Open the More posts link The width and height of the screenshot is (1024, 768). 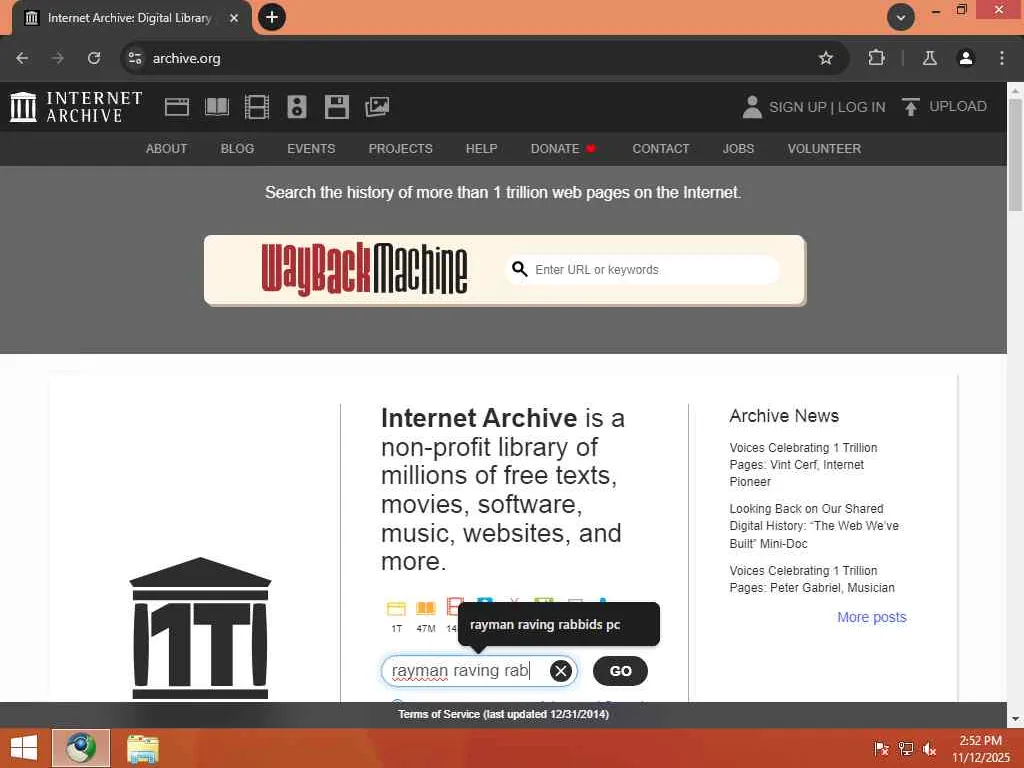[872, 617]
